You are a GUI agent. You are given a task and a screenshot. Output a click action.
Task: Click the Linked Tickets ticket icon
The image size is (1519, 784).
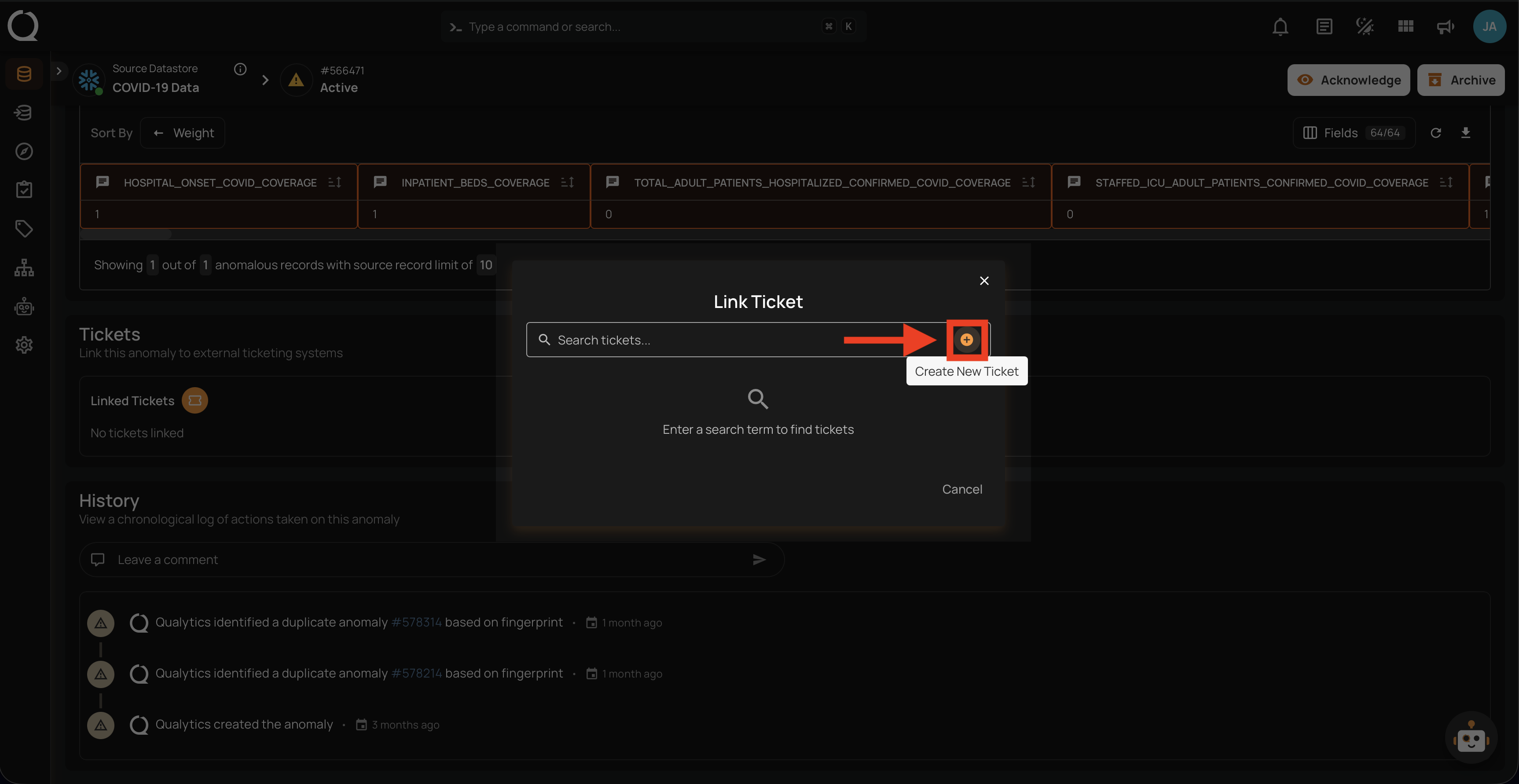pos(194,400)
